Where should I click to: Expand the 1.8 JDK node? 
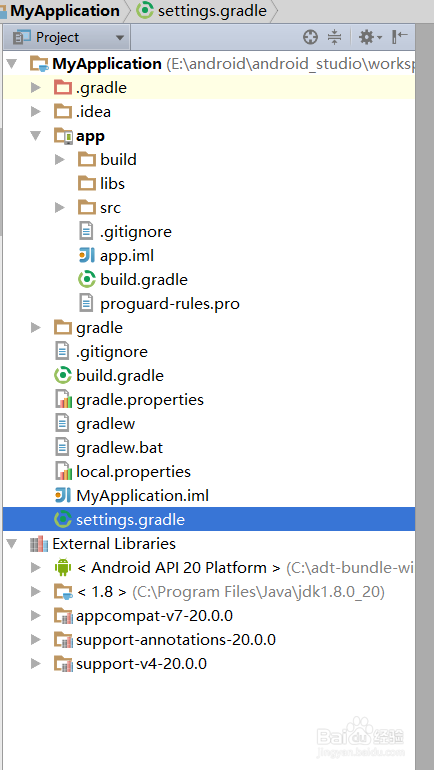[x=35, y=592]
